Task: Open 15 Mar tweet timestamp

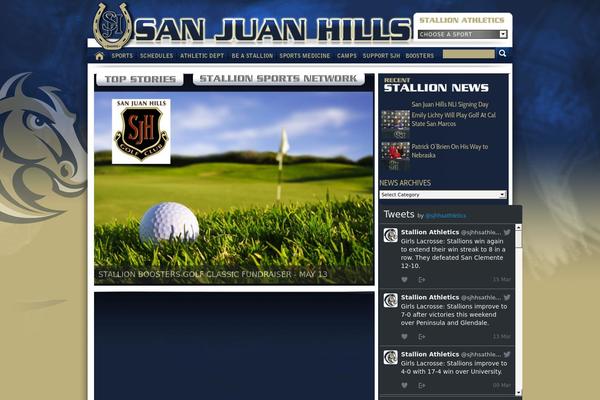Action: point(502,279)
